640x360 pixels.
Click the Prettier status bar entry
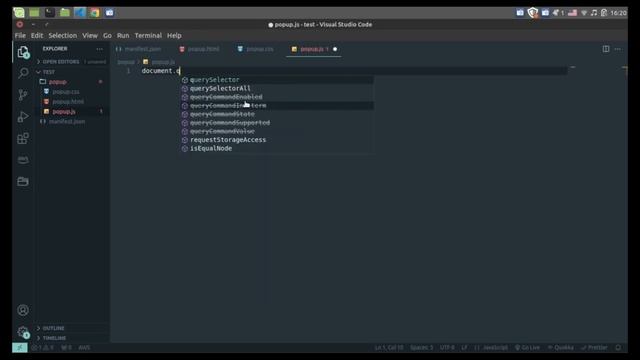coord(594,348)
